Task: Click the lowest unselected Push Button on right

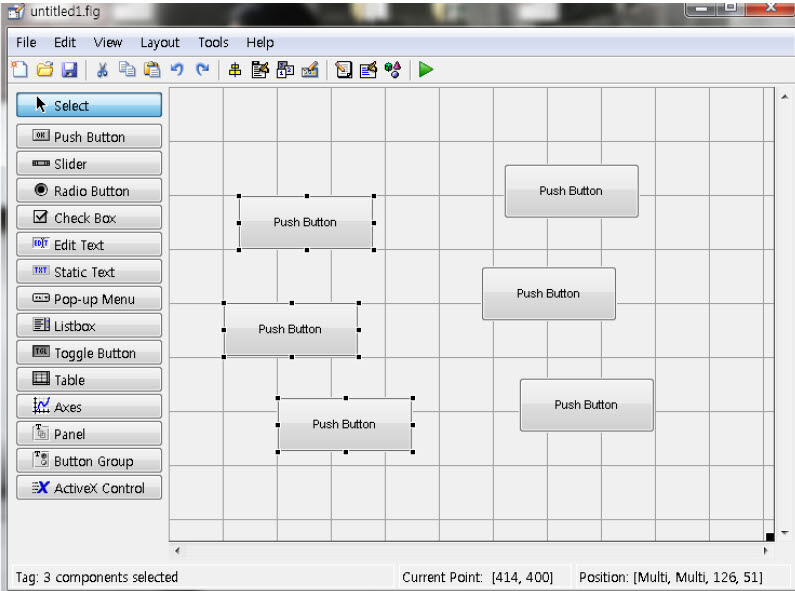Action: pos(587,405)
